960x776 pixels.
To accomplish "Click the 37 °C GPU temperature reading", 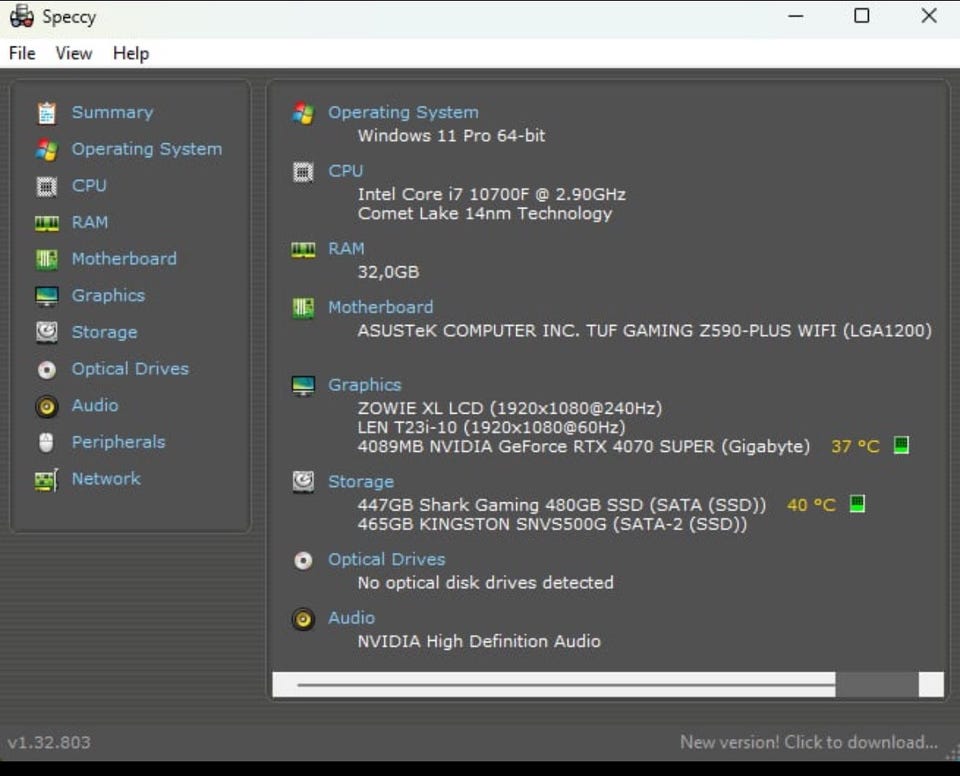I will point(855,446).
